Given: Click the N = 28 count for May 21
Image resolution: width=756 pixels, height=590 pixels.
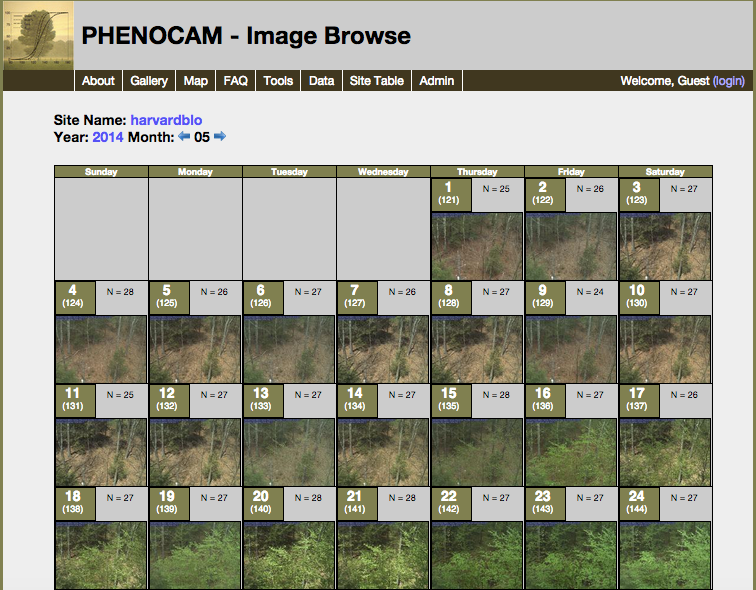Looking at the screenshot, I should 402,498.
